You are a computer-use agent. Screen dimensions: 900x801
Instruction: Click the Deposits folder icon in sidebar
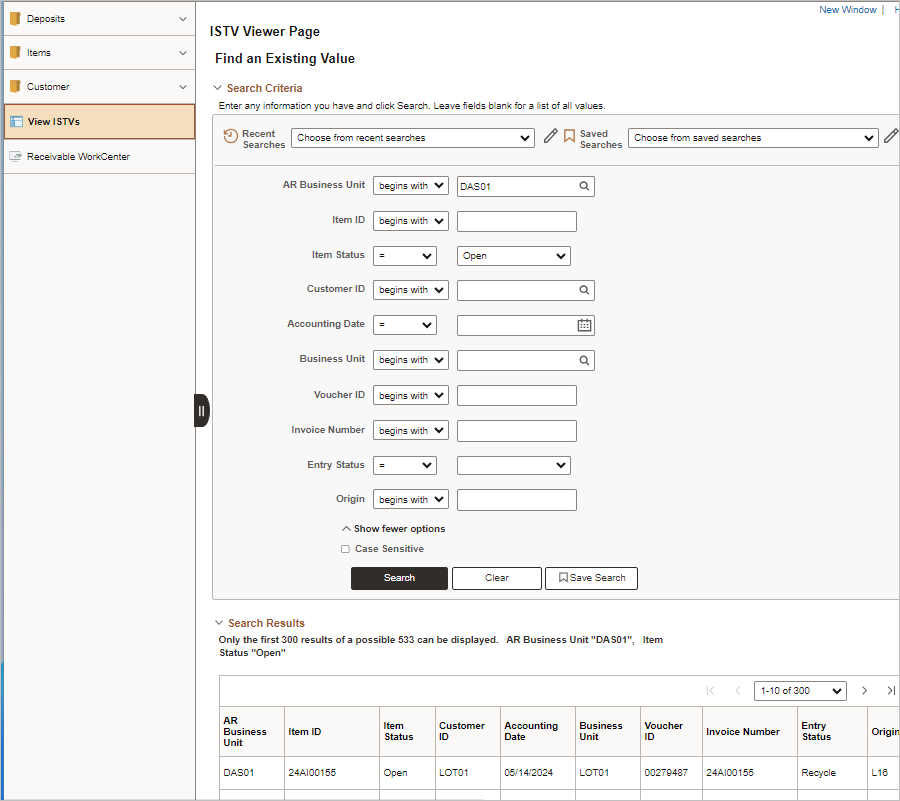[x=16, y=18]
